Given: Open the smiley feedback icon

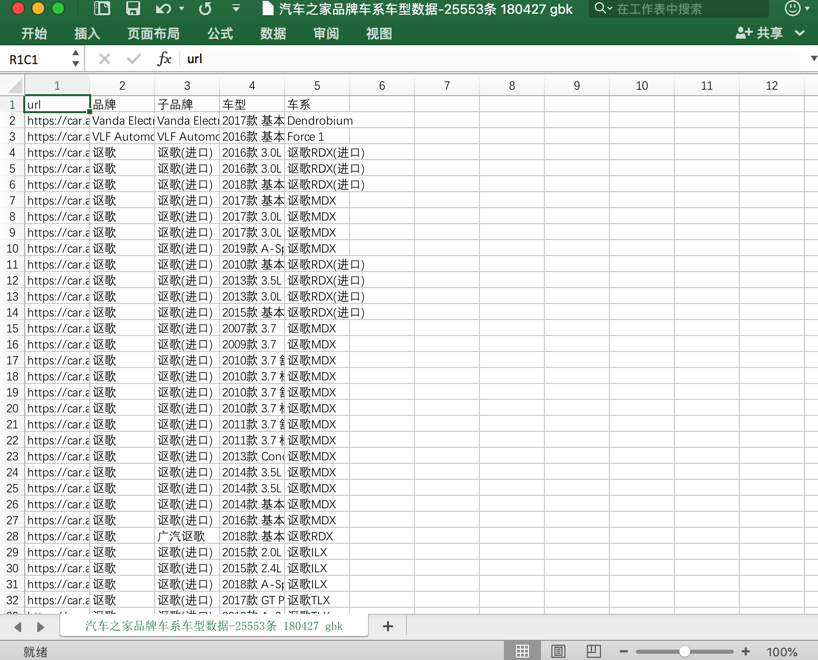Looking at the screenshot, I should coord(792,8).
